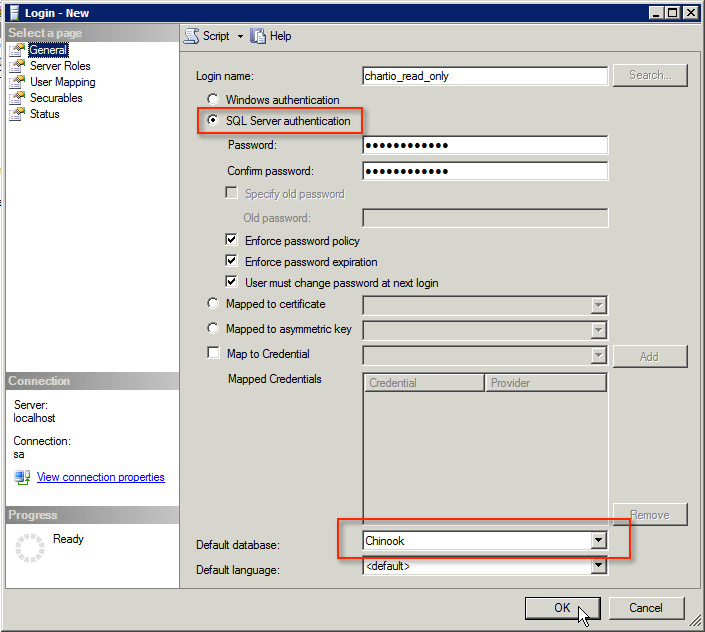
Task: Click the connection properties icon
Action: tap(22, 478)
